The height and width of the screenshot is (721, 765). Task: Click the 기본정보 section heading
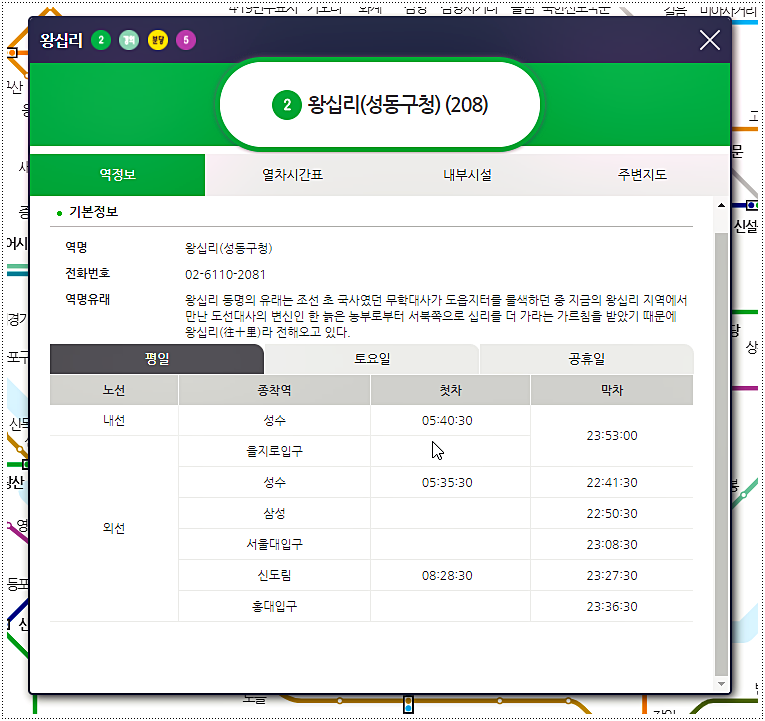click(93, 212)
